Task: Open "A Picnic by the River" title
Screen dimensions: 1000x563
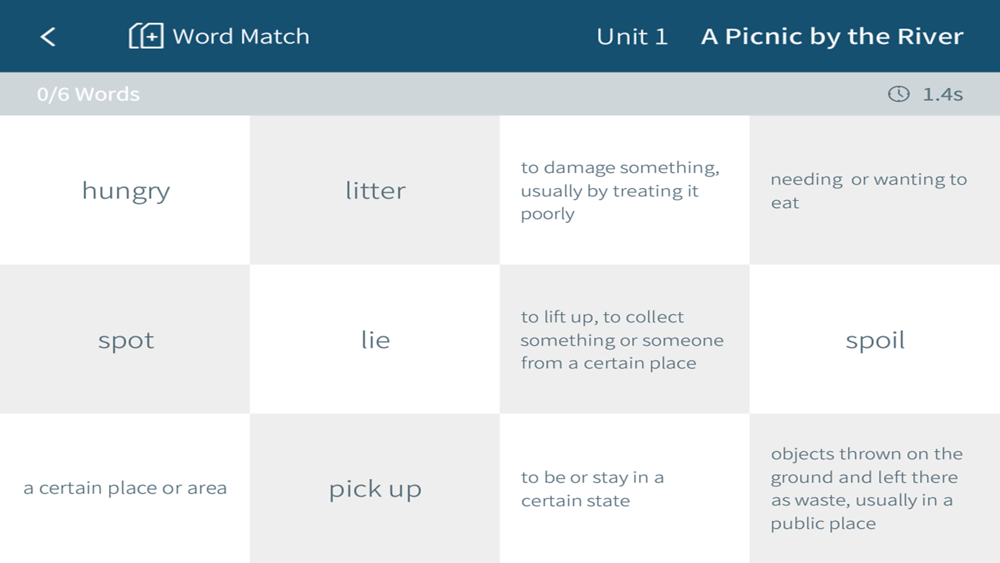Action: point(832,36)
